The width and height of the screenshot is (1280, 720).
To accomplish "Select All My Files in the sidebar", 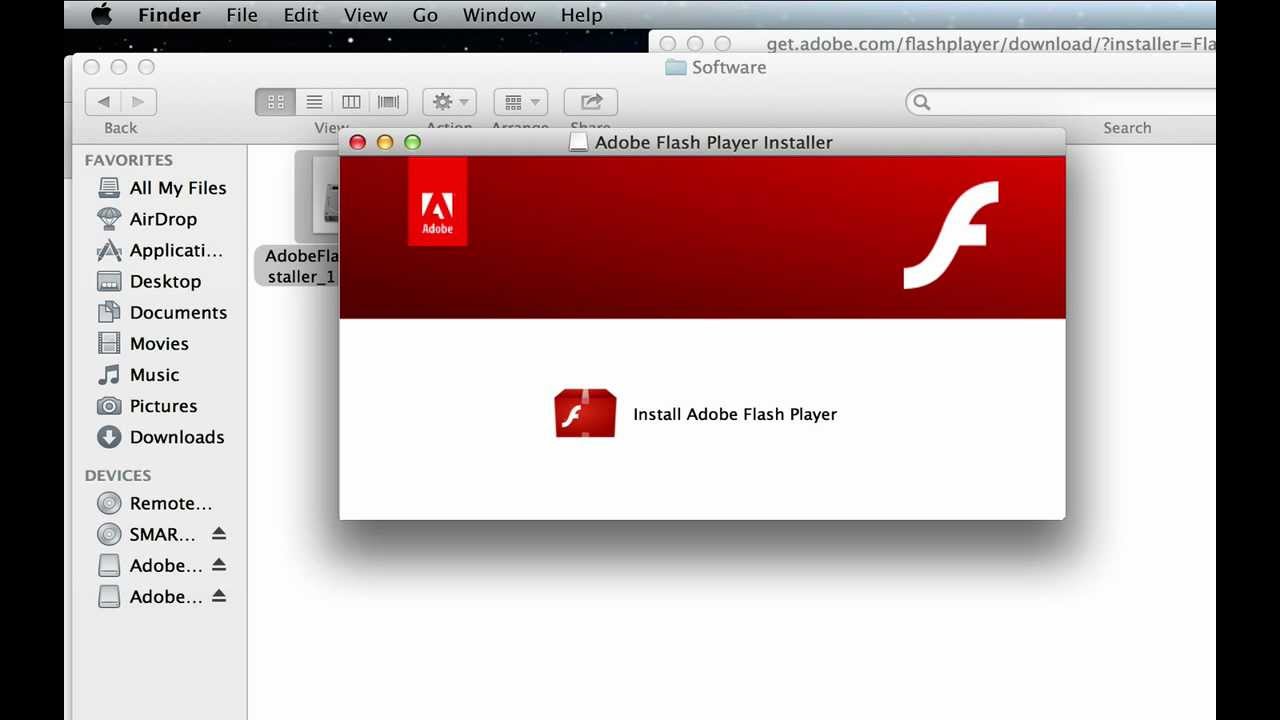I will 162,188.
